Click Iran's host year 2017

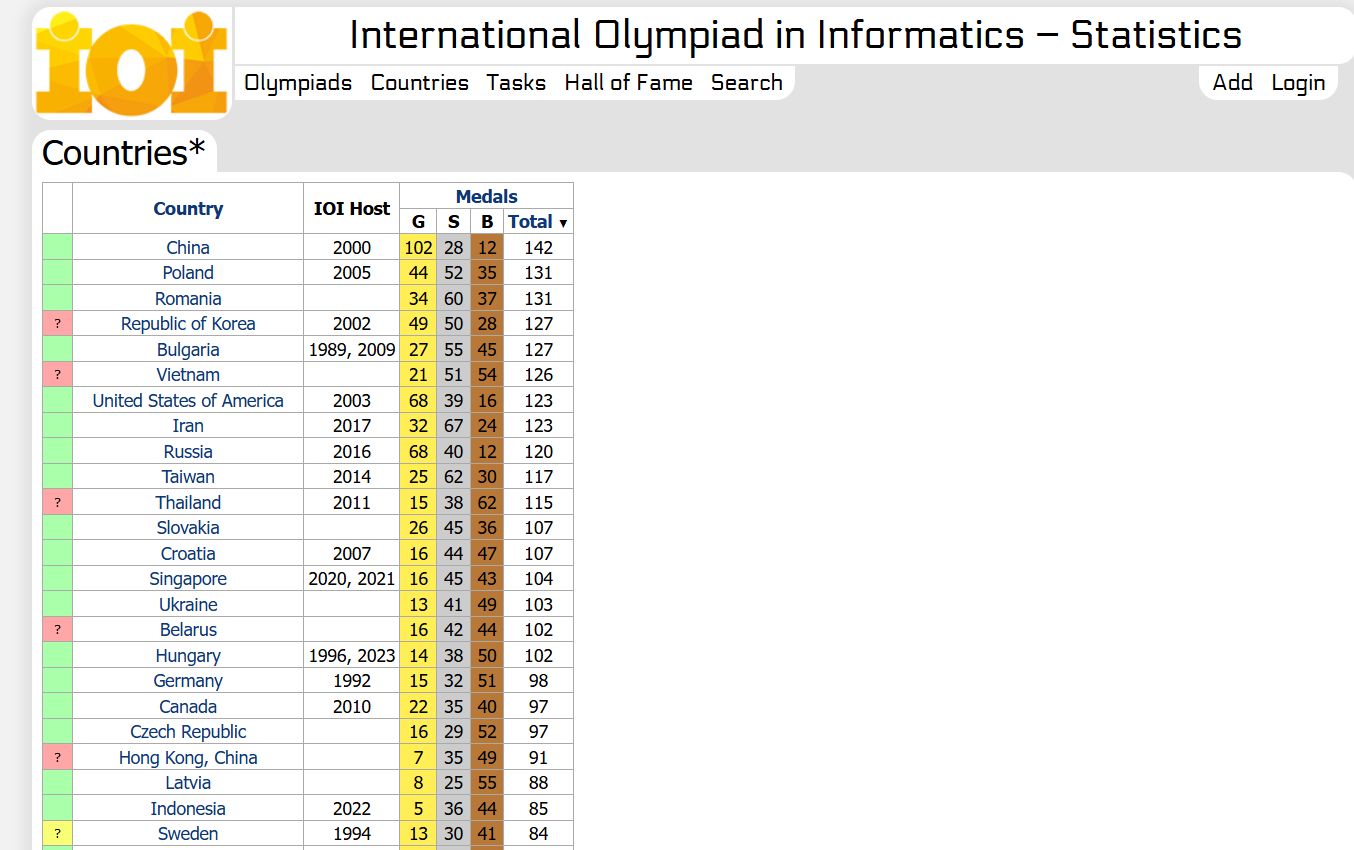pyautogui.click(x=351, y=426)
